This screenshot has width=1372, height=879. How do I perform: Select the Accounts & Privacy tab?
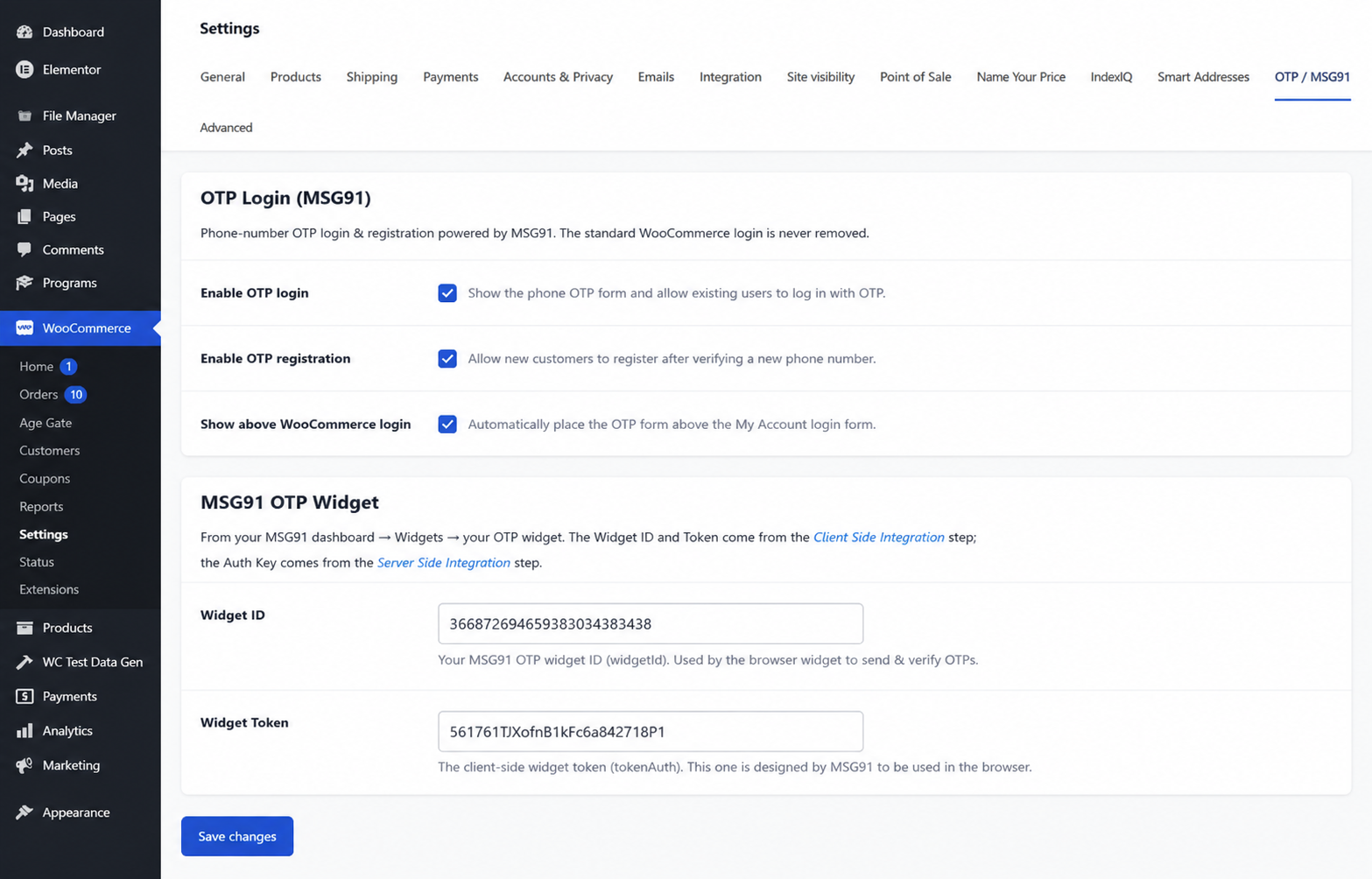click(x=558, y=77)
